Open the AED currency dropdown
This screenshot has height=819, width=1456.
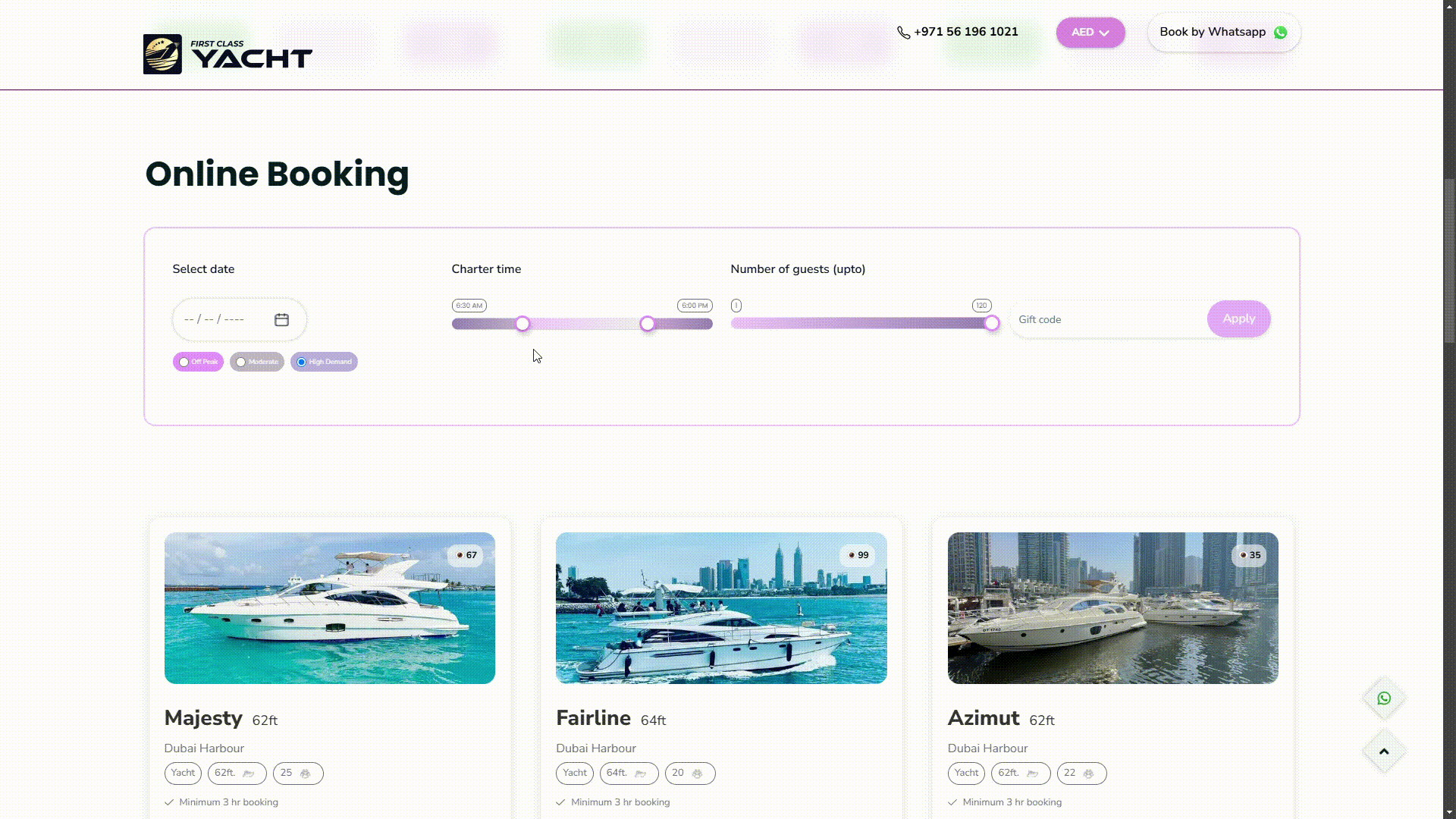1090,33
